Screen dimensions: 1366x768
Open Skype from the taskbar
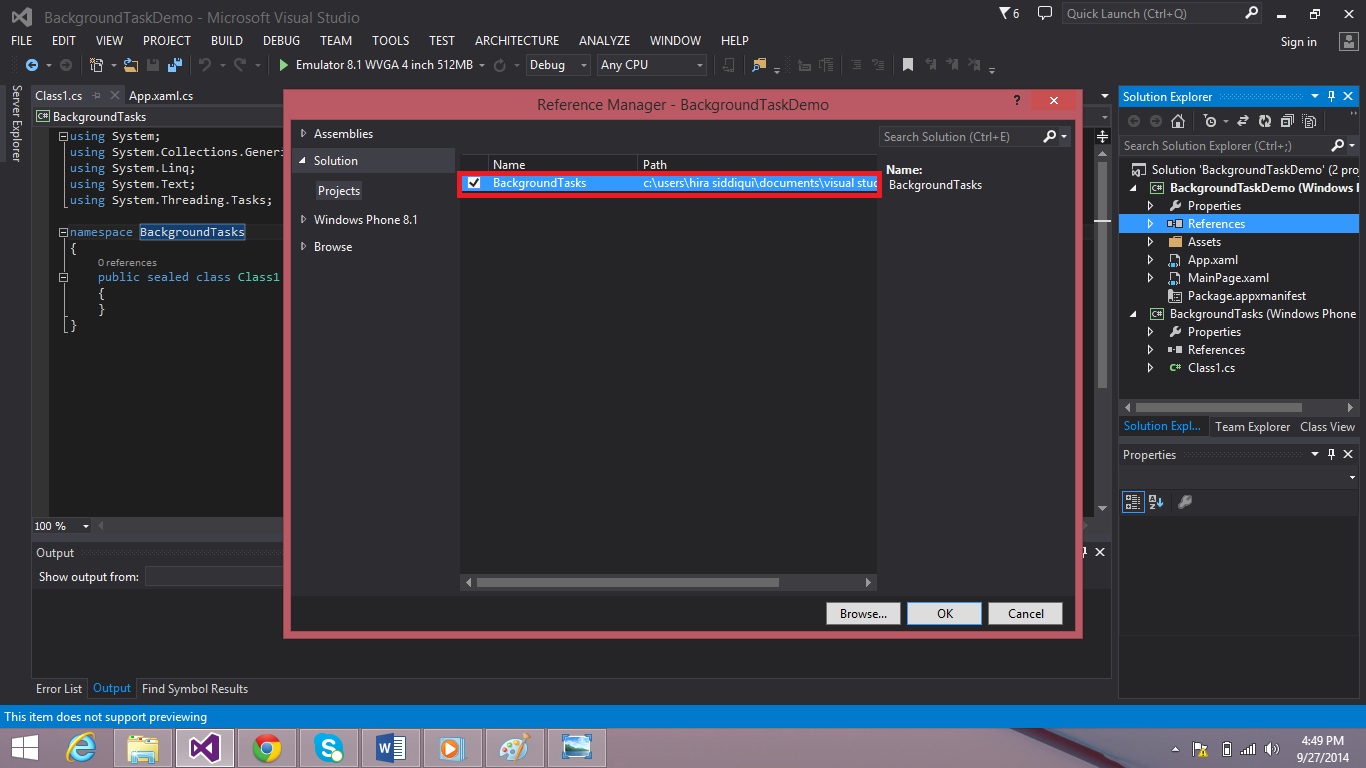point(328,747)
